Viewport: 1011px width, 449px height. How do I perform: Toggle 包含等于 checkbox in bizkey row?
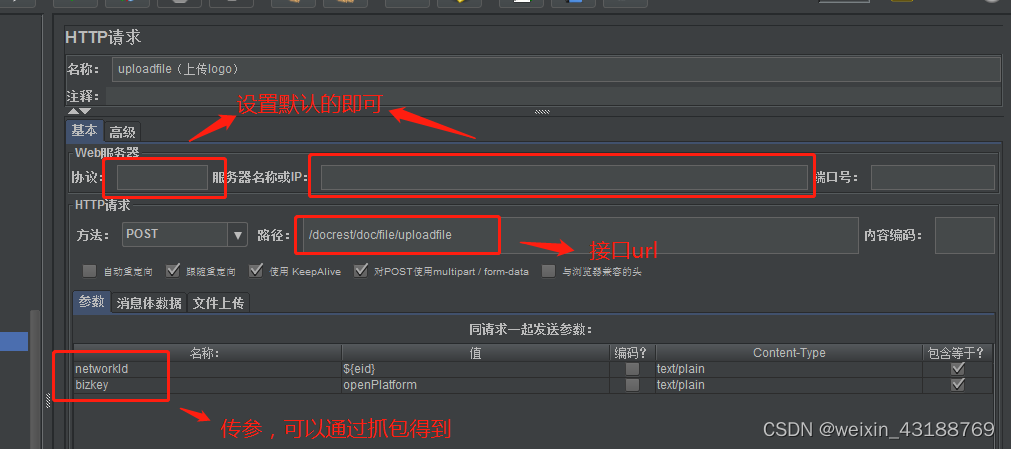[x=958, y=385]
